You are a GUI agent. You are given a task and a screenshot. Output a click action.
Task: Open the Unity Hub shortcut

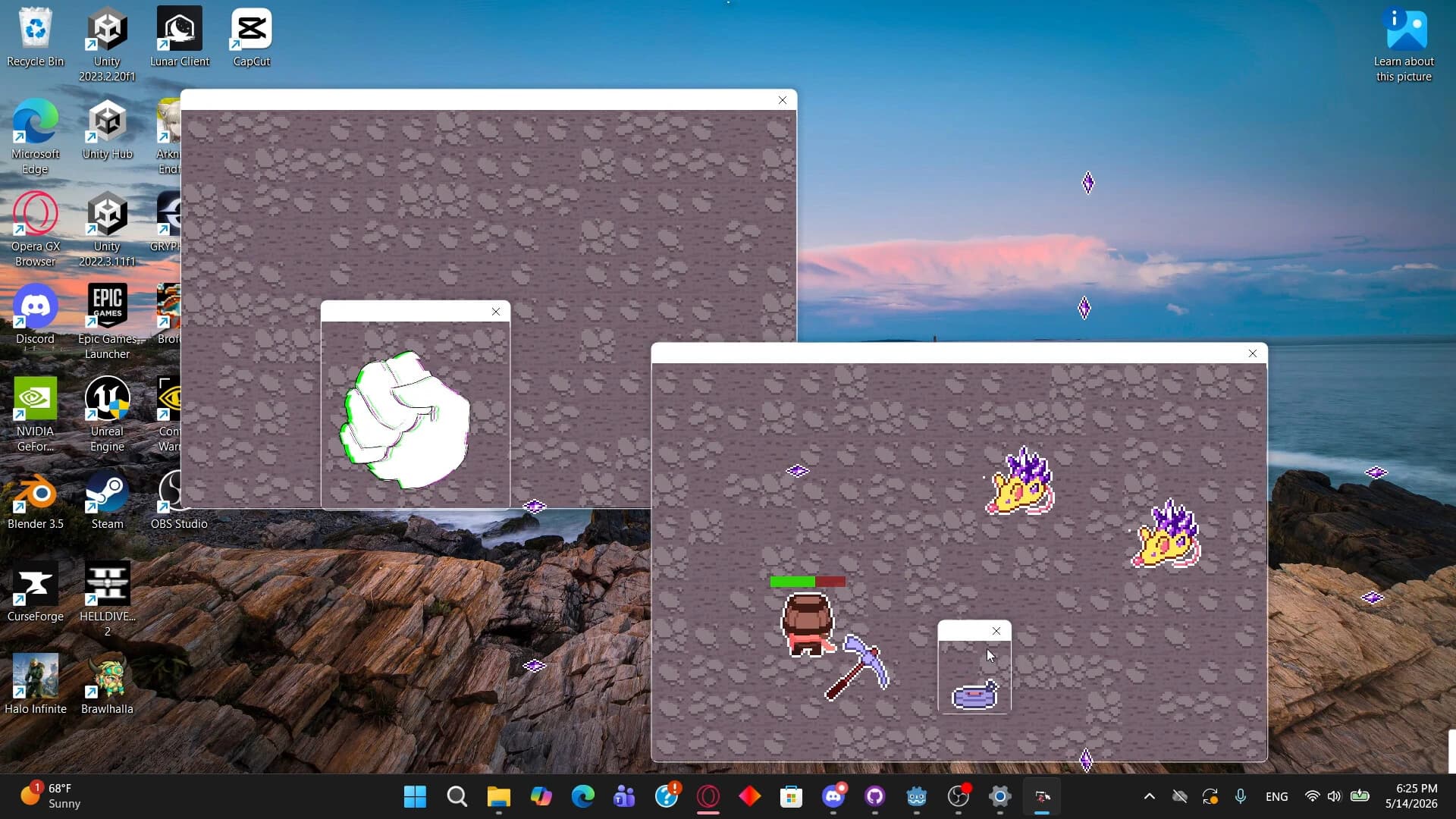[107, 130]
